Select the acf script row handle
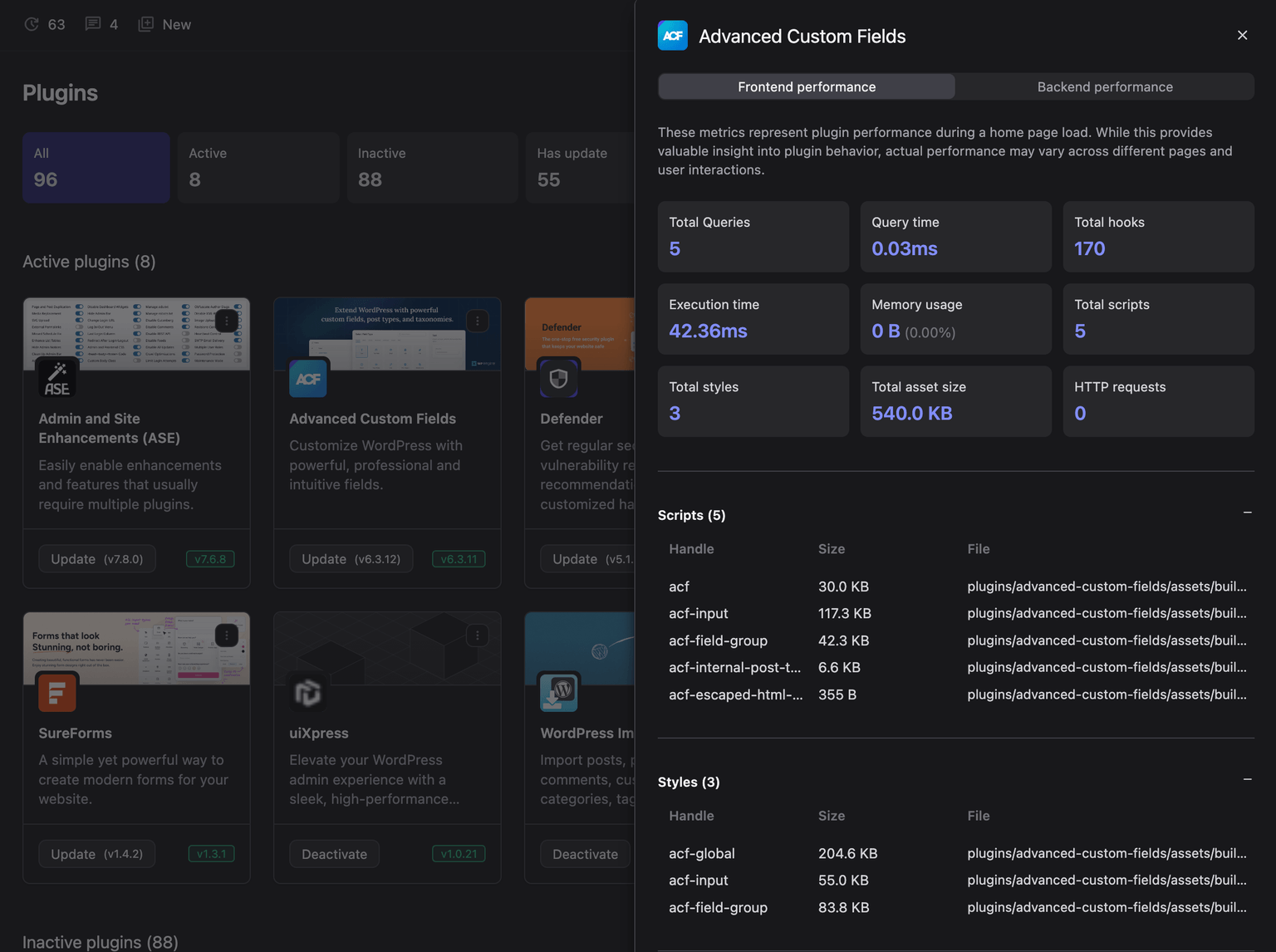This screenshot has height=952, width=1276. coord(679,586)
